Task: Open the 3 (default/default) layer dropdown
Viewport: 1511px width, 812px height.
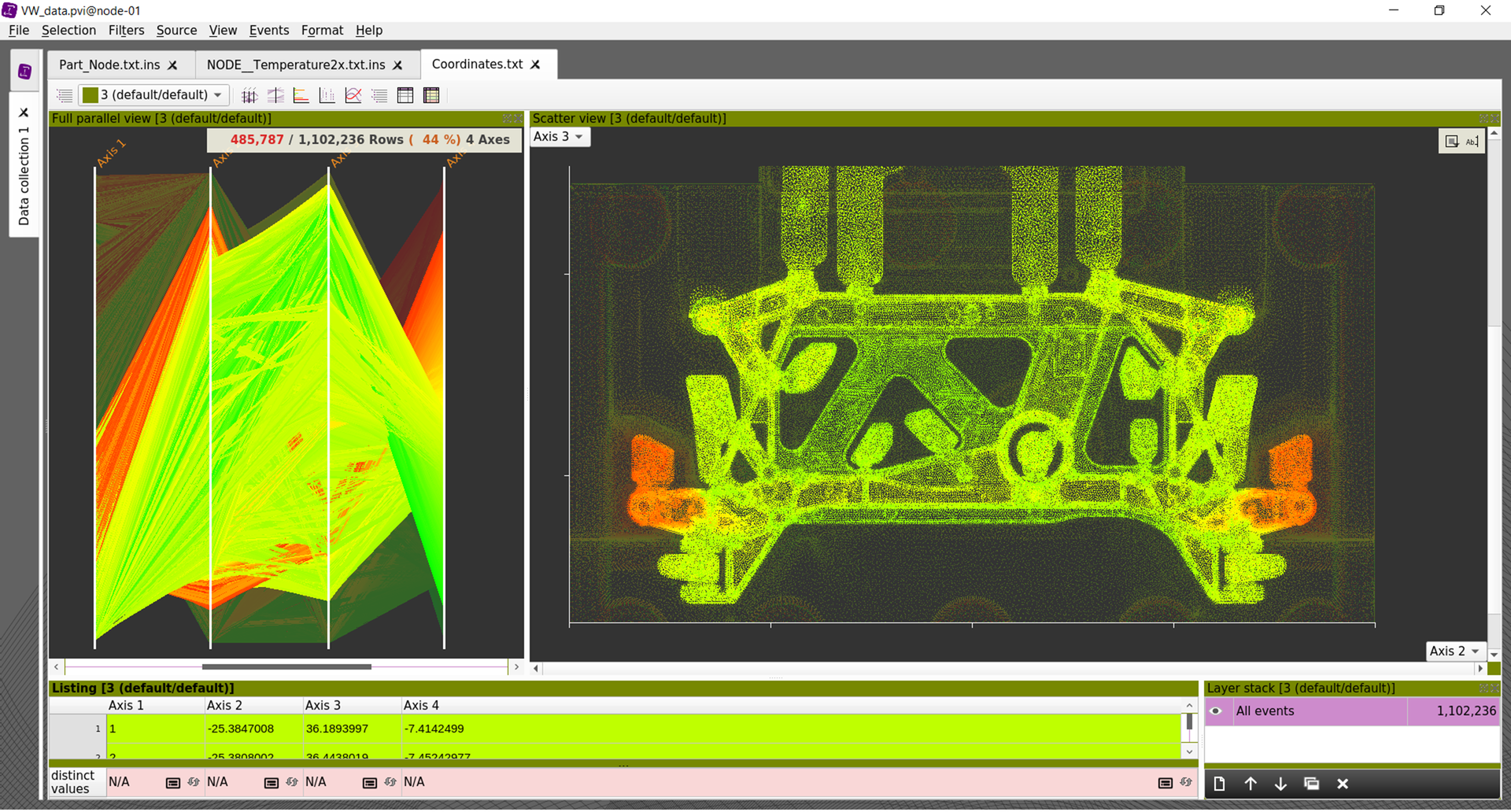Action: pyautogui.click(x=154, y=95)
